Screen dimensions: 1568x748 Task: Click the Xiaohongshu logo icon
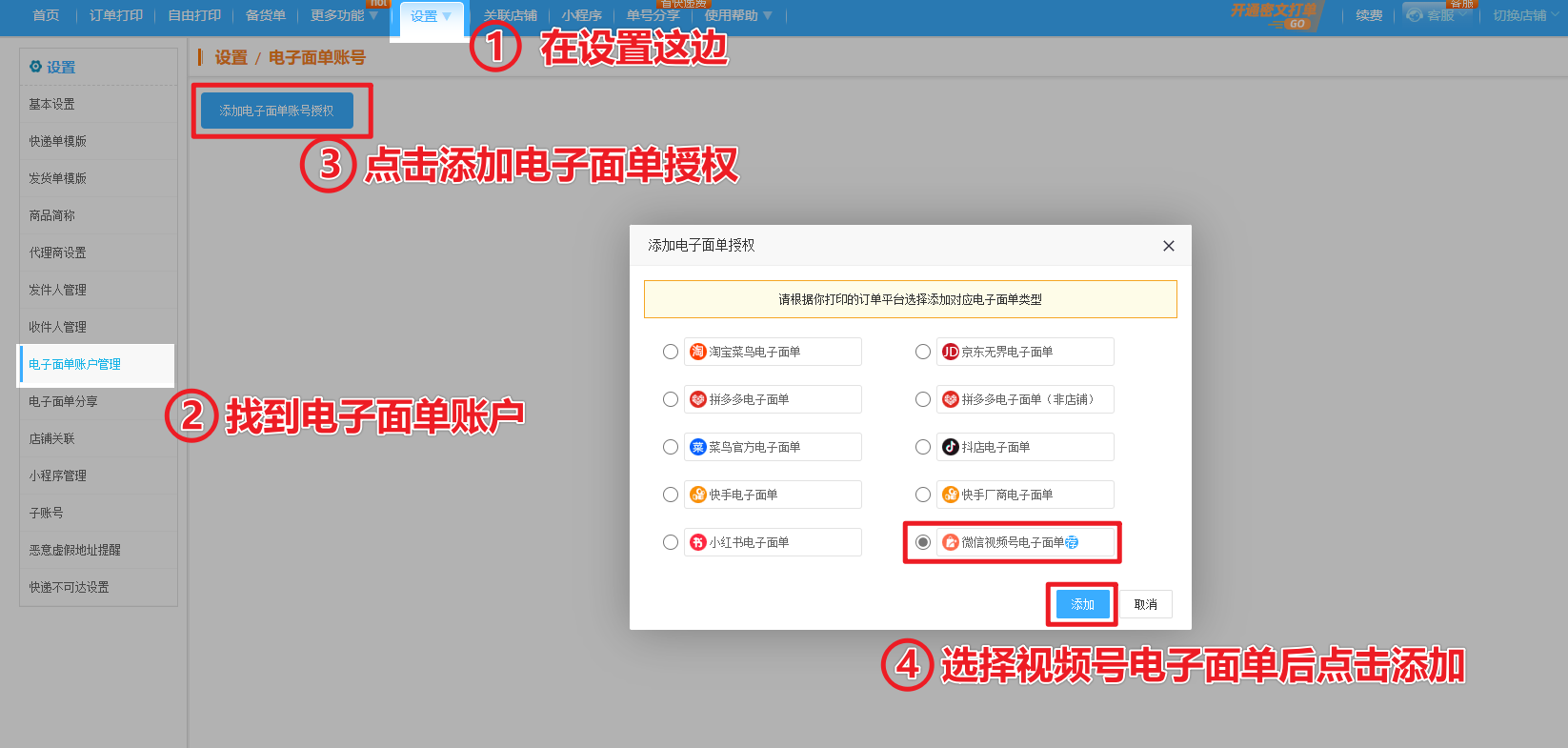coord(698,542)
